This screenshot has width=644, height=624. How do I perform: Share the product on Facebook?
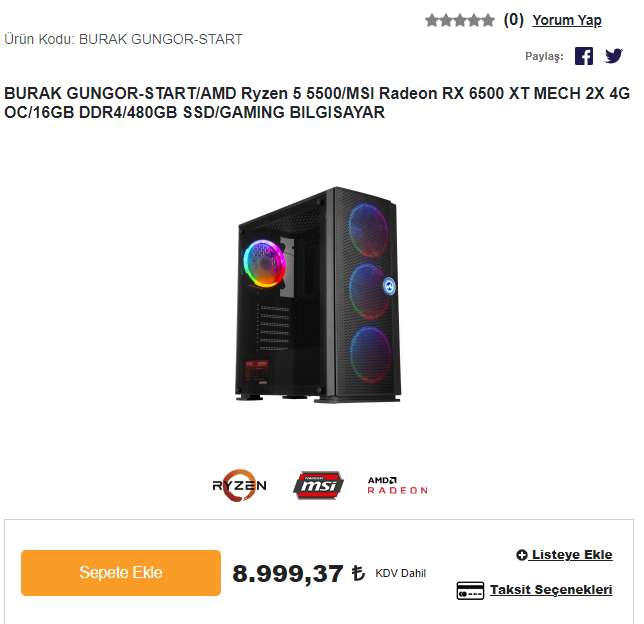(x=584, y=56)
